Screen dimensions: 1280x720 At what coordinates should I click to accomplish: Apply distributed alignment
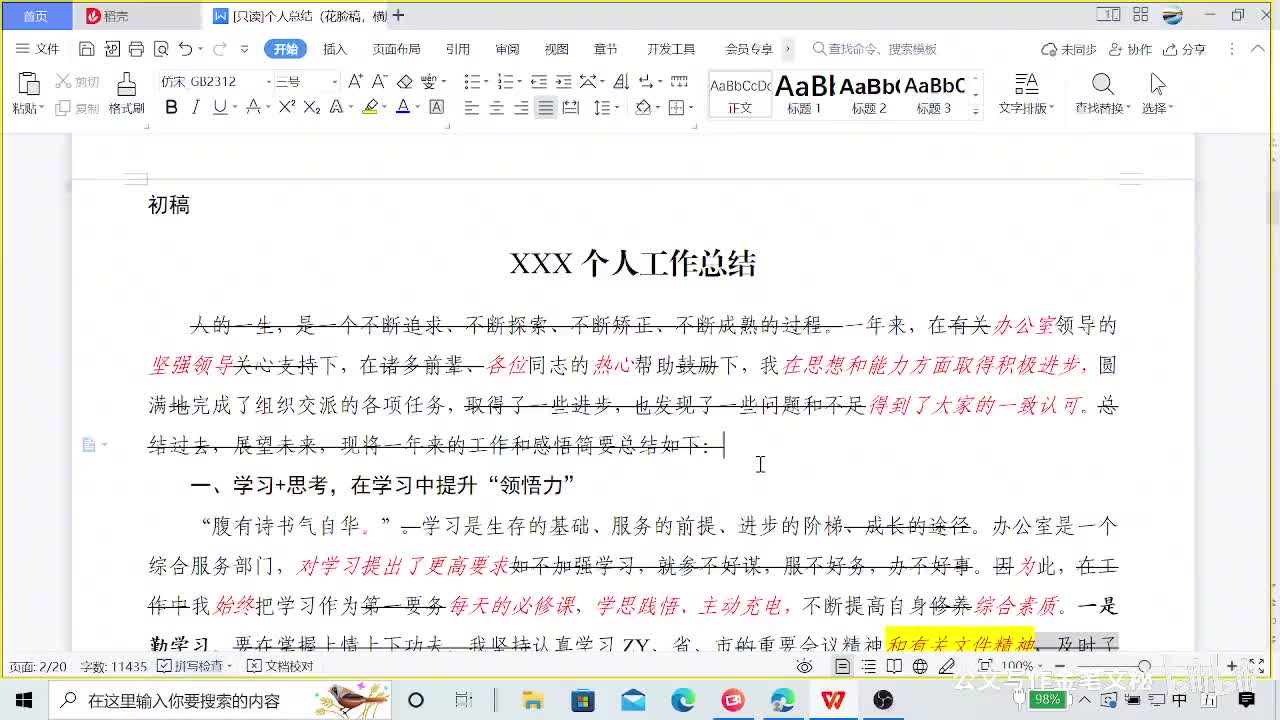pos(570,108)
